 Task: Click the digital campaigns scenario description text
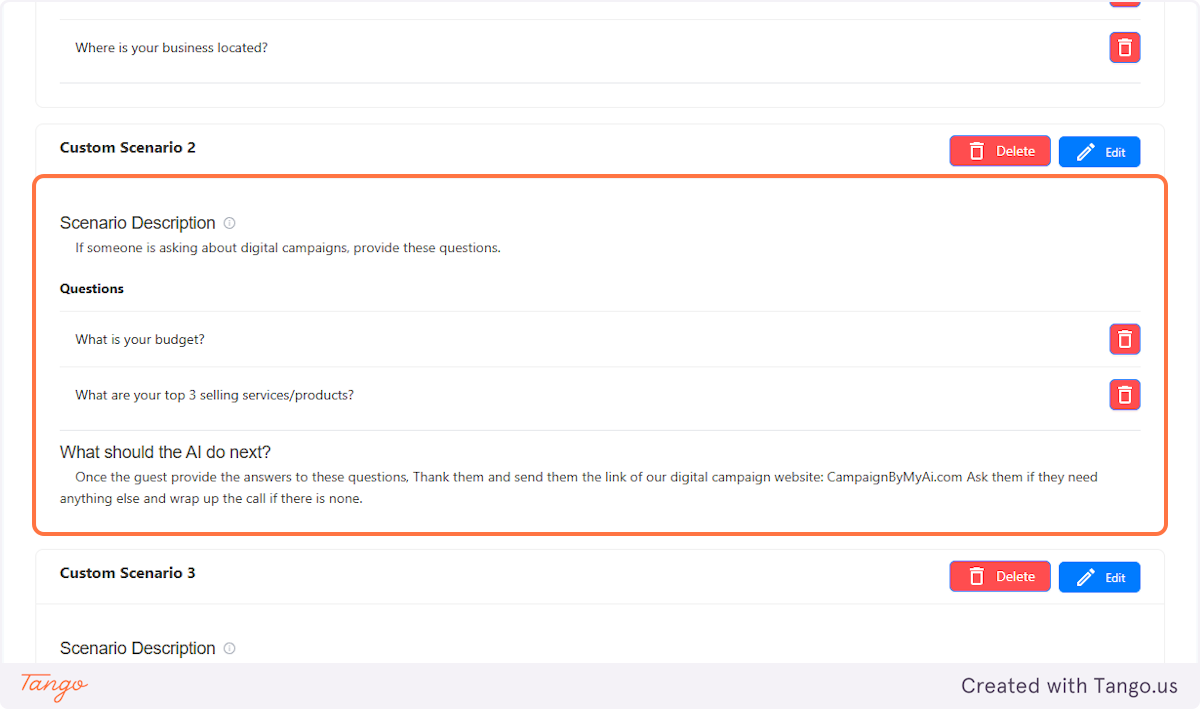[x=288, y=248]
